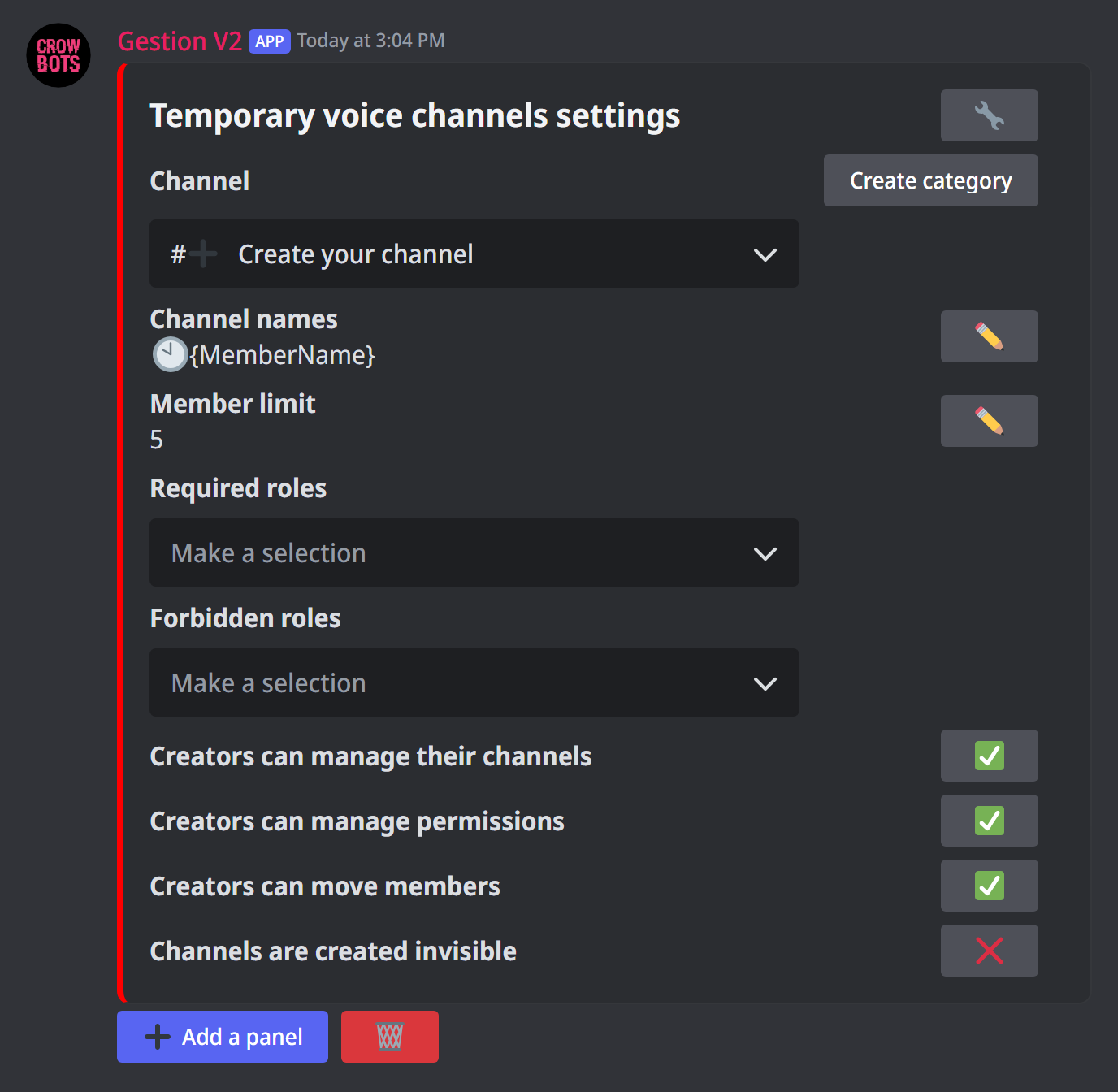Click the Channel names label
The image size is (1118, 1092).
(x=244, y=319)
